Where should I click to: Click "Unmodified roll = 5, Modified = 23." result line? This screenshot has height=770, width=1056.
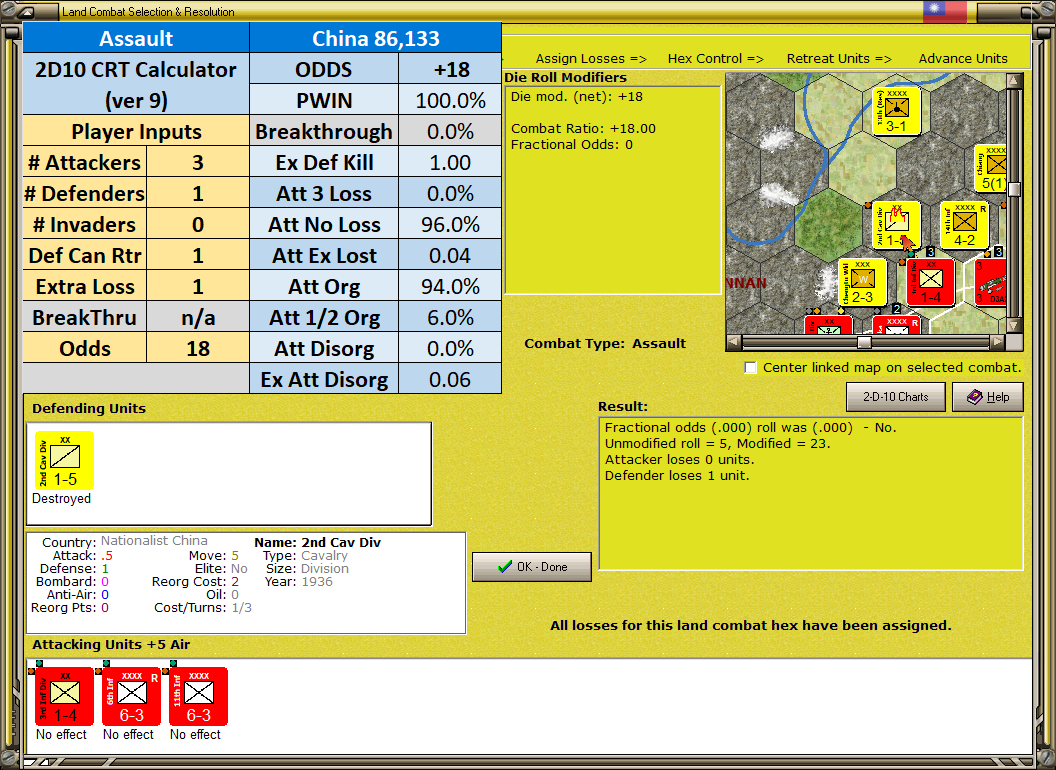click(717, 443)
